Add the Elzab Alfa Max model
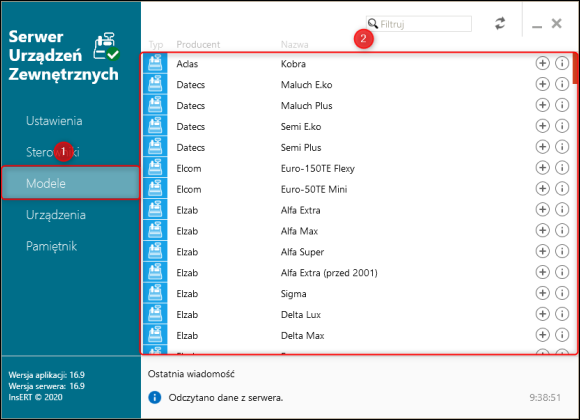This screenshot has width=580, height=420. click(542, 231)
